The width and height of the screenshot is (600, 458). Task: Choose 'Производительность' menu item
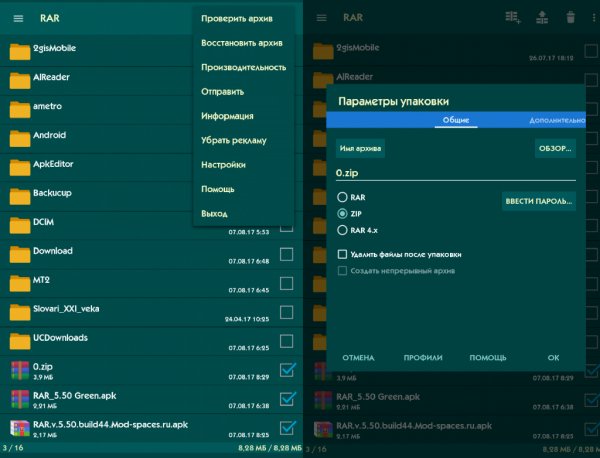pos(244,67)
